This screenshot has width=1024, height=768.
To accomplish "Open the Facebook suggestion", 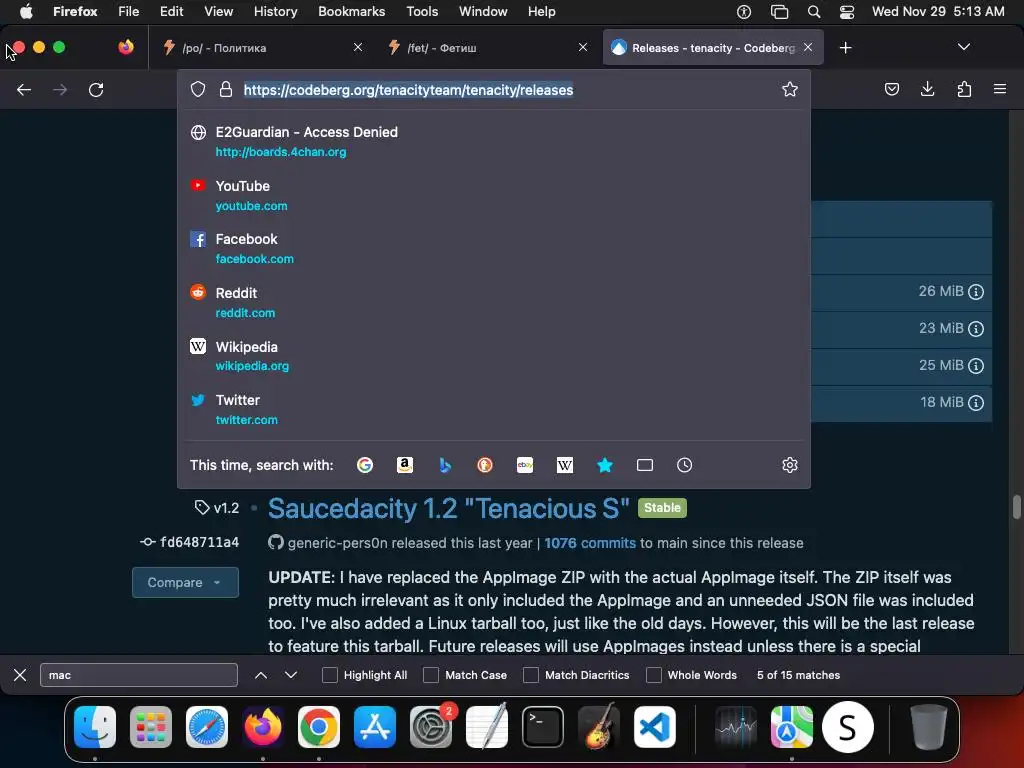I will pyautogui.click(x=494, y=248).
